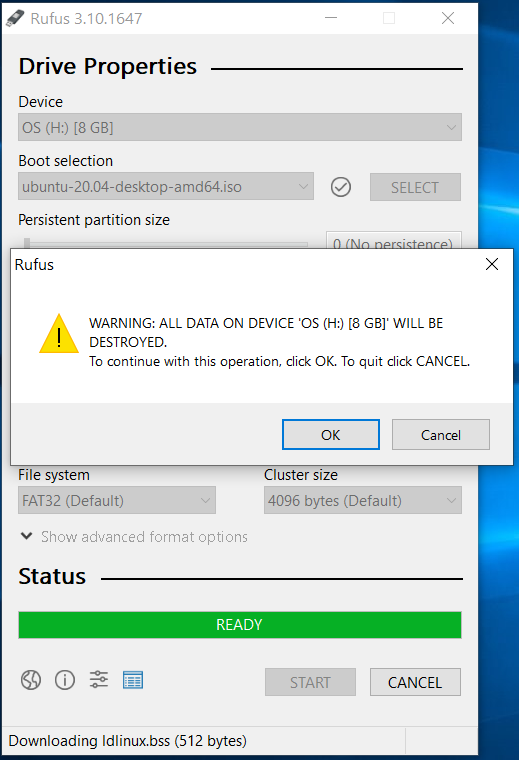Show the log window icon
This screenshot has width=519, height=760.
[x=133, y=680]
